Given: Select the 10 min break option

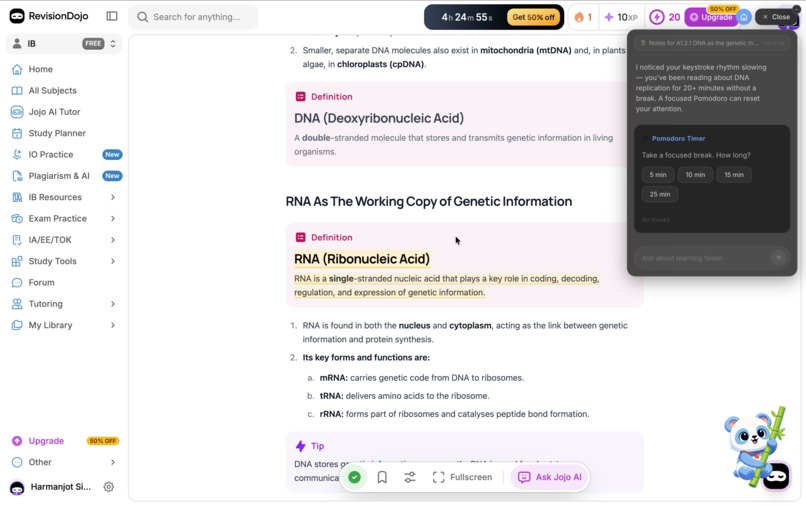Looking at the screenshot, I should [x=695, y=175].
